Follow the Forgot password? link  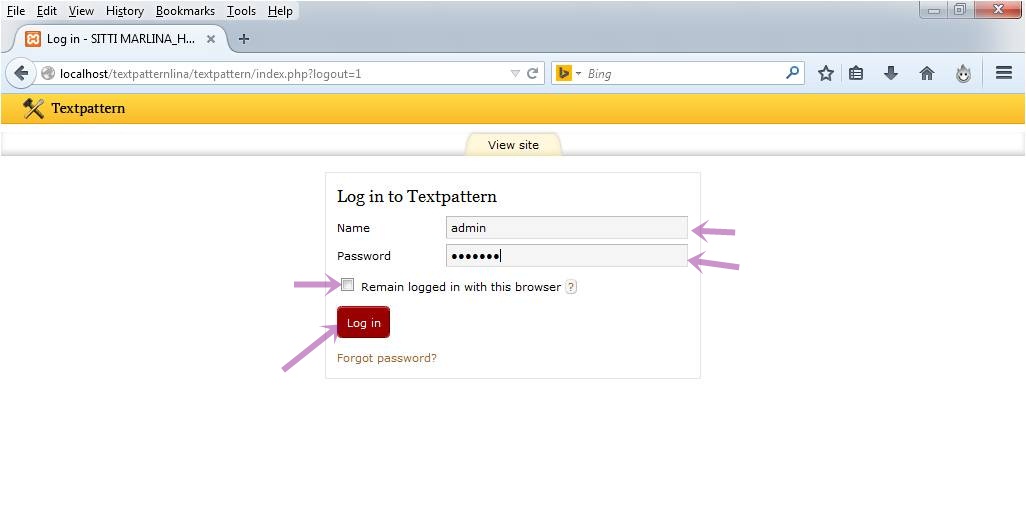tap(386, 358)
